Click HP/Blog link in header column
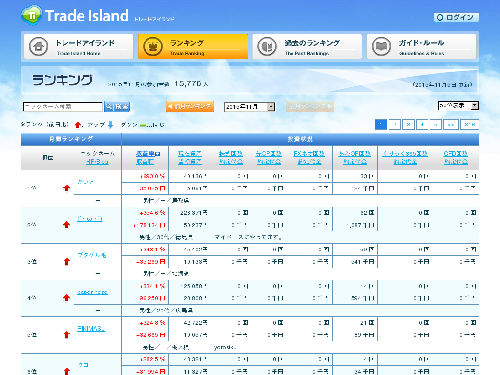This screenshot has height=375, width=500. (x=97, y=162)
